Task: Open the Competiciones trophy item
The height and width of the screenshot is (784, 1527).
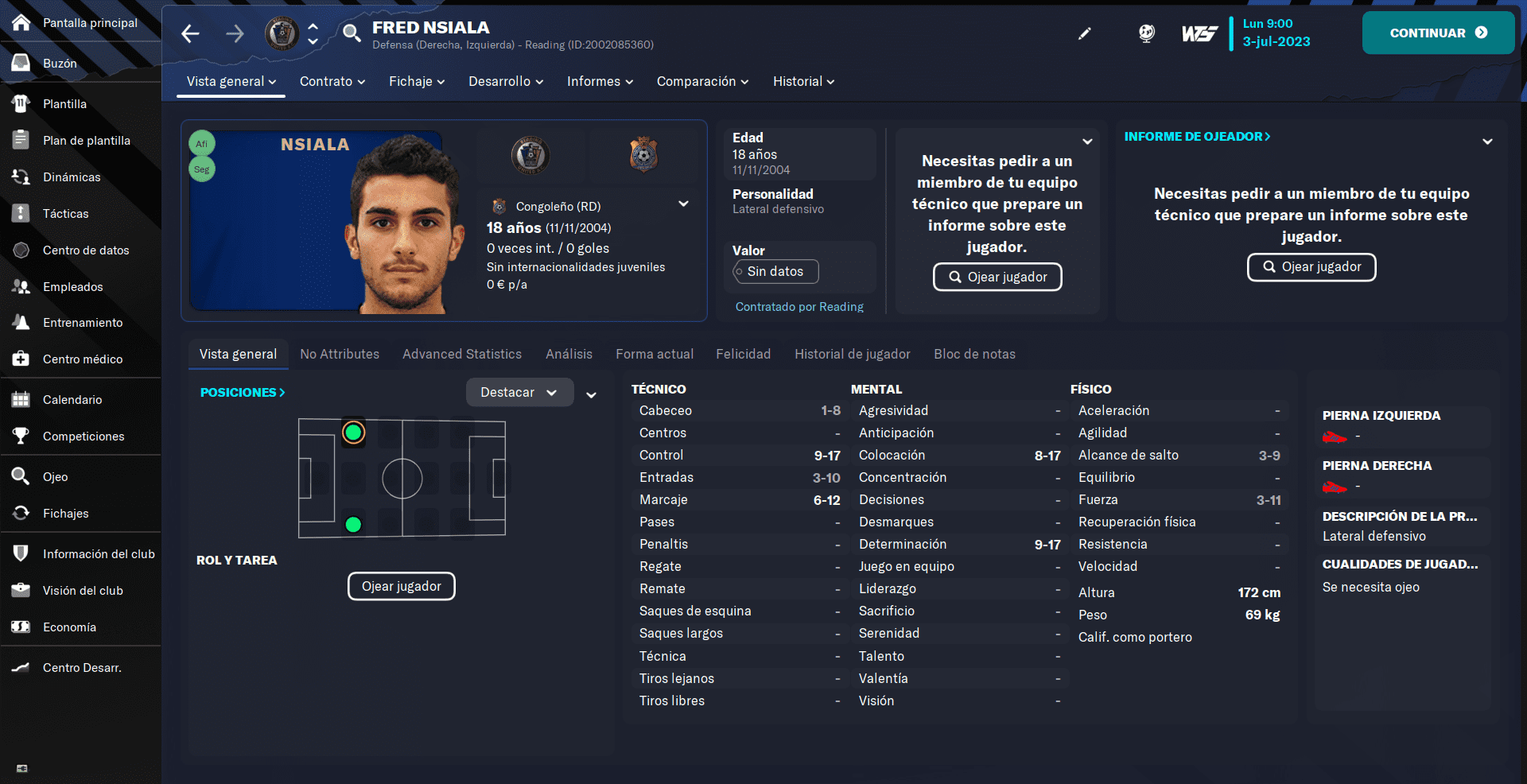Action: click(x=81, y=437)
